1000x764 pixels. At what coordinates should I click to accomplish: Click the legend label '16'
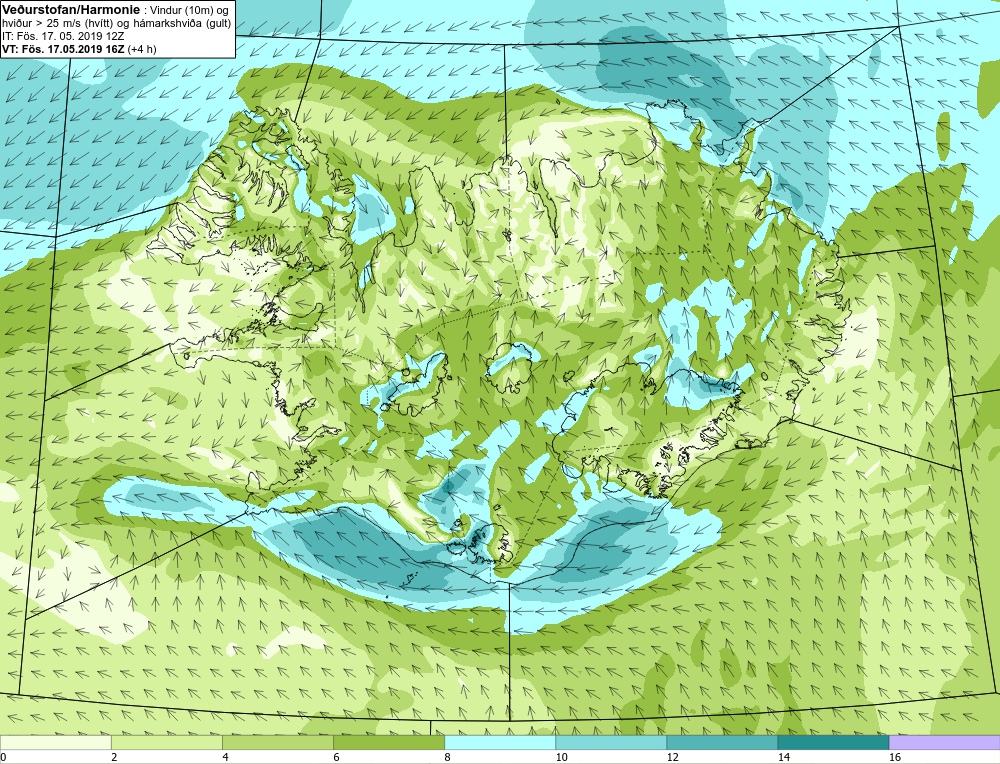(x=895, y=757)
